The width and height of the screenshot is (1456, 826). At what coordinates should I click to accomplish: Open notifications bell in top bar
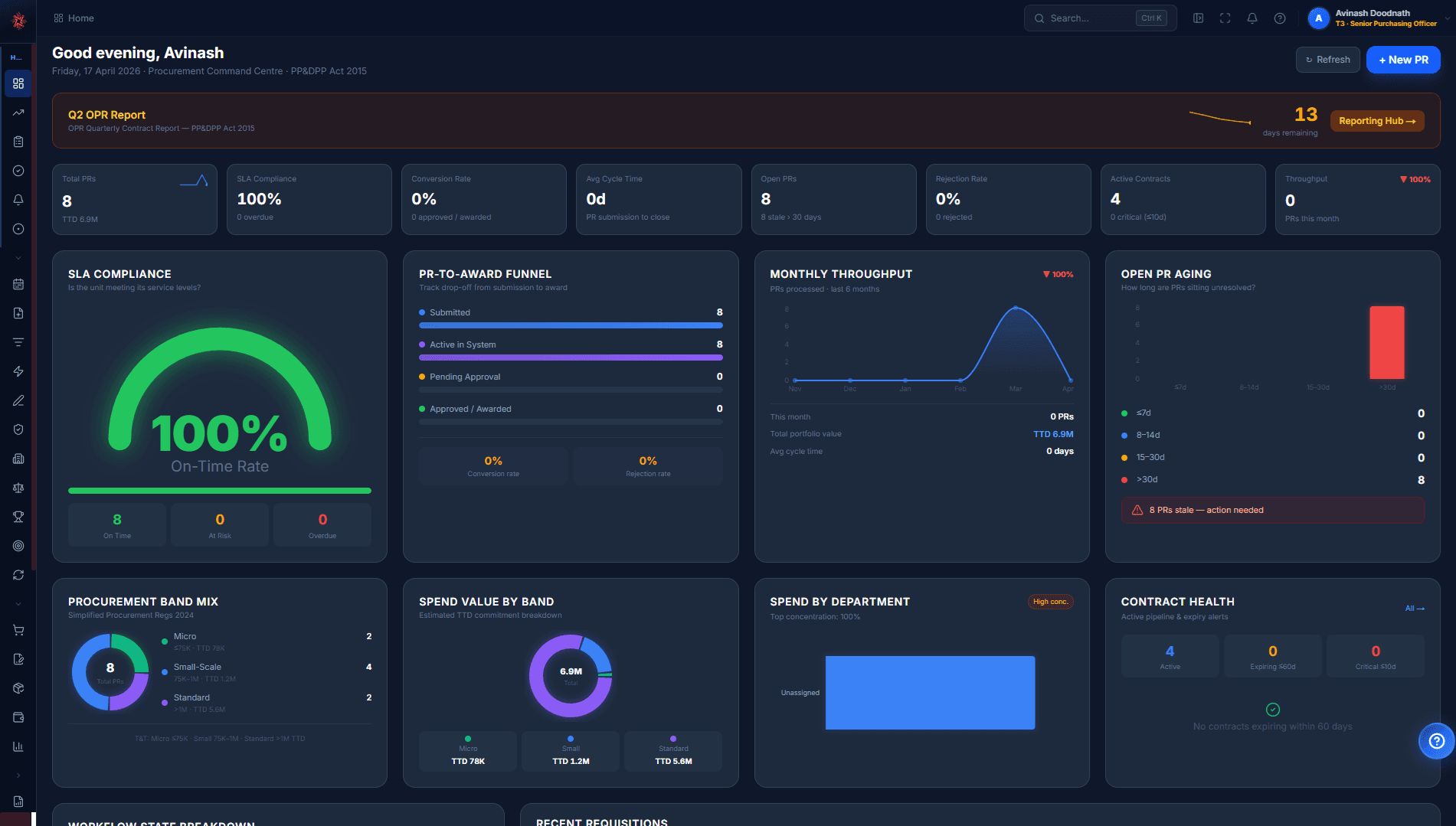[1252, 18]
